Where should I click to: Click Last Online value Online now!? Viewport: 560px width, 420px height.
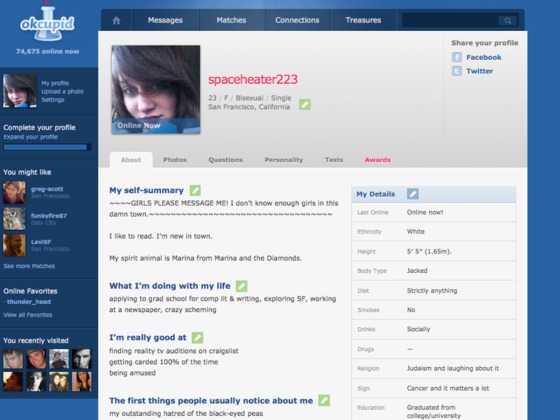click(425, 212)
